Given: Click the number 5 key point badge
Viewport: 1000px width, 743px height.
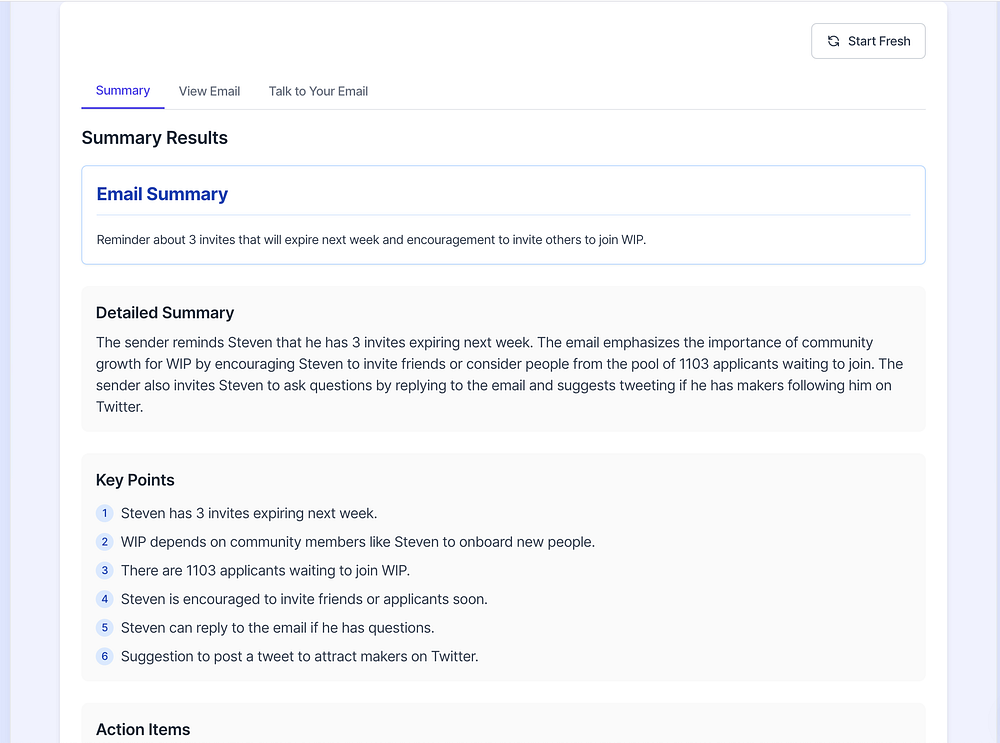Looking at the screenshot, I should click(104, 628).
